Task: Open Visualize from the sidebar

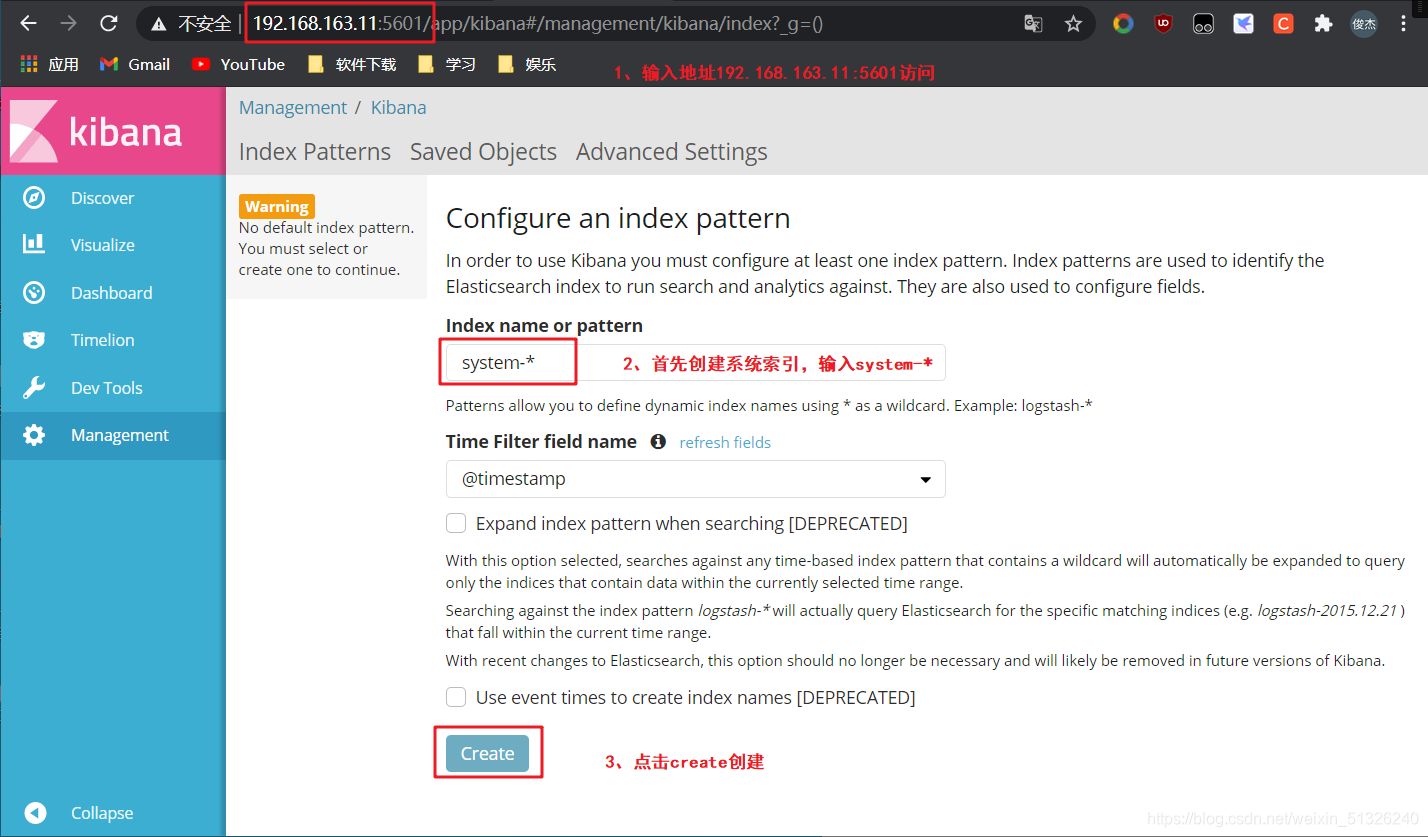Action: 113,245
